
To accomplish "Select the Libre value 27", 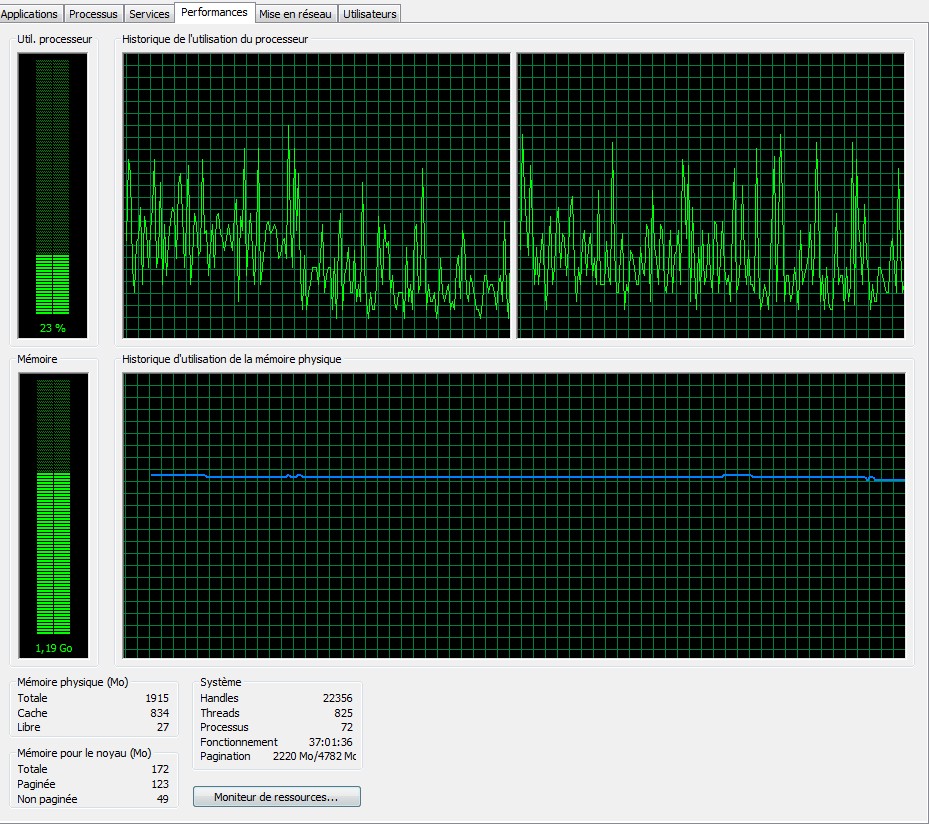I will (163, 727).
